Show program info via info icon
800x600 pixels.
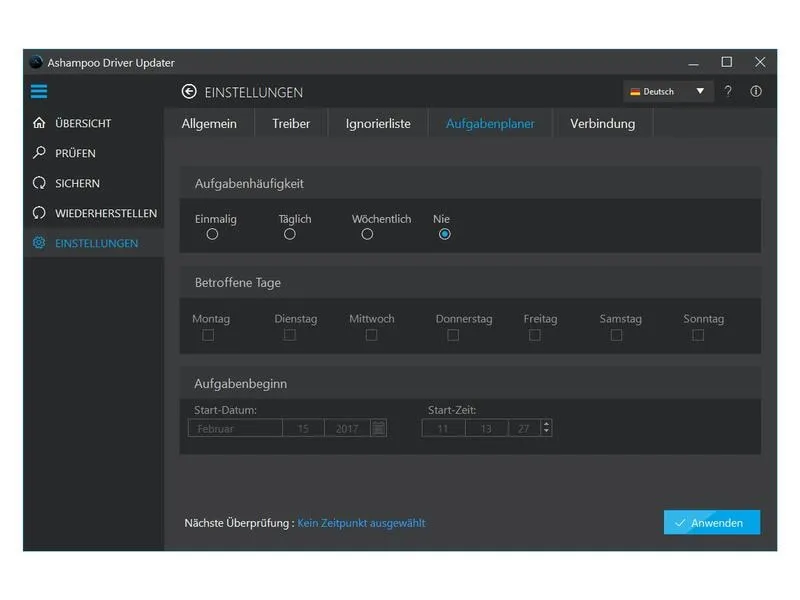[x=756, y=91]
